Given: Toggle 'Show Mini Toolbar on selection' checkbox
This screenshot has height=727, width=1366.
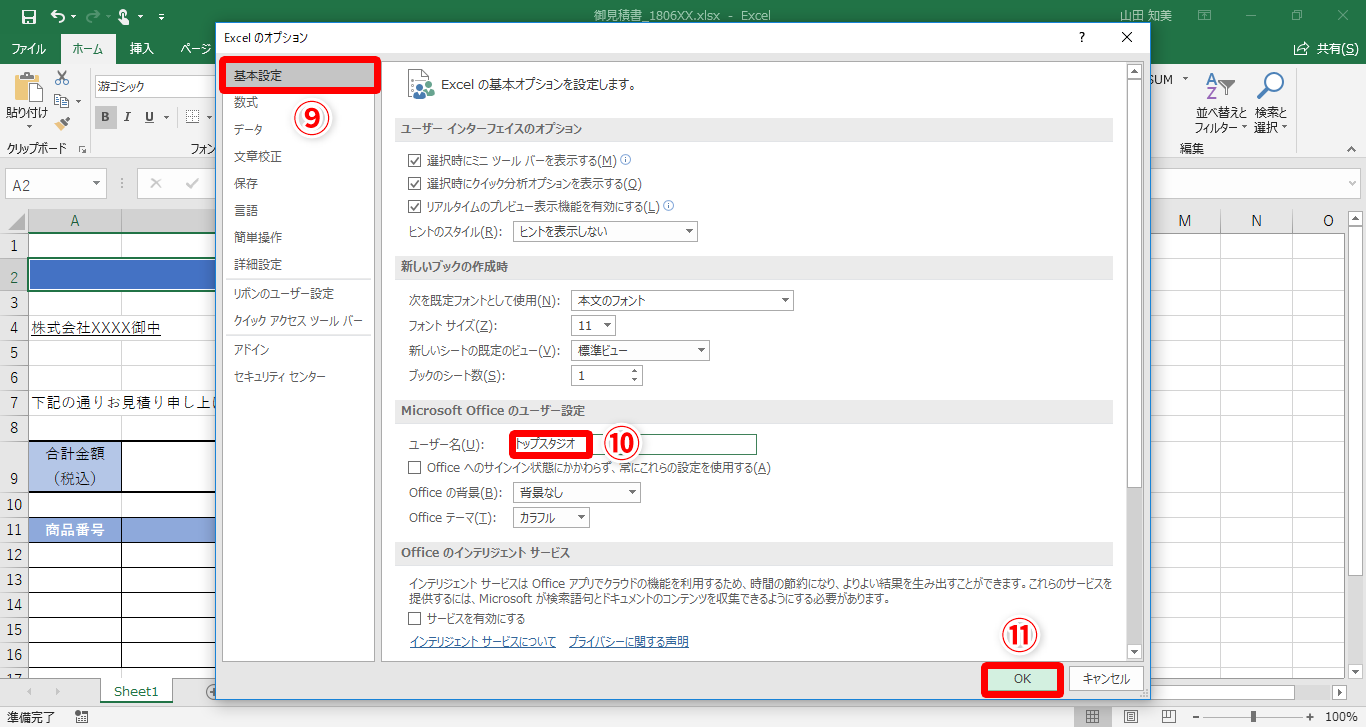Looking at the screenshot, I should click(x=415, y=161).
